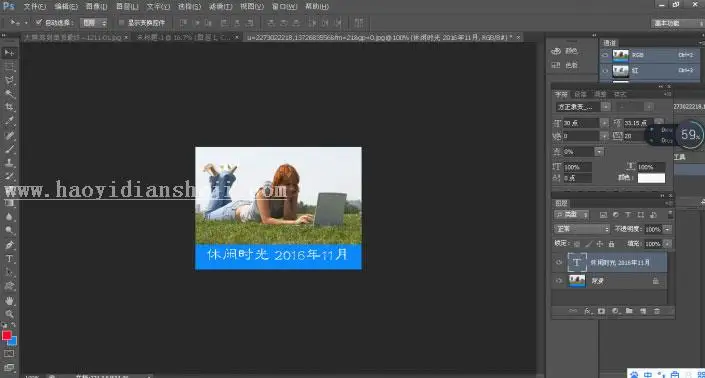
Task: Select the Horizontal Type tool
Action: 9,259
